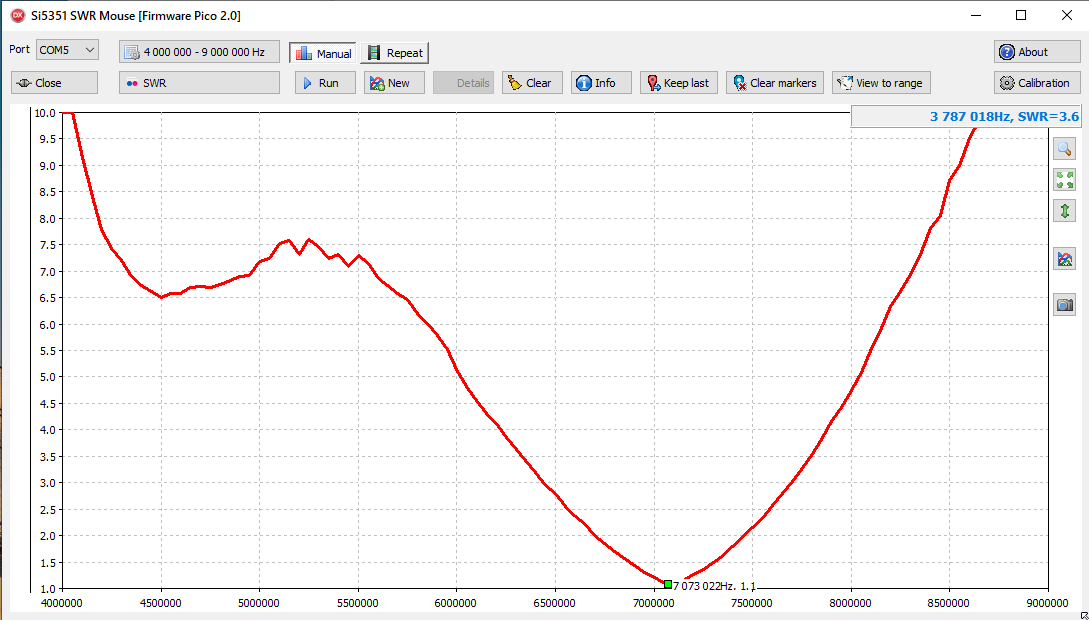
Task: Open the 4 000 000 - 9 000 000 Hz range selector
Action: (199, 52)
